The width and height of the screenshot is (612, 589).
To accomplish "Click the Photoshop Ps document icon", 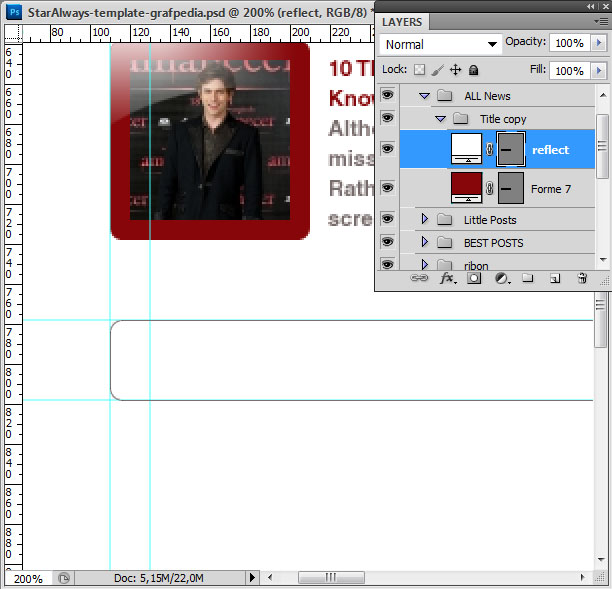I will (x=14, y=12).
